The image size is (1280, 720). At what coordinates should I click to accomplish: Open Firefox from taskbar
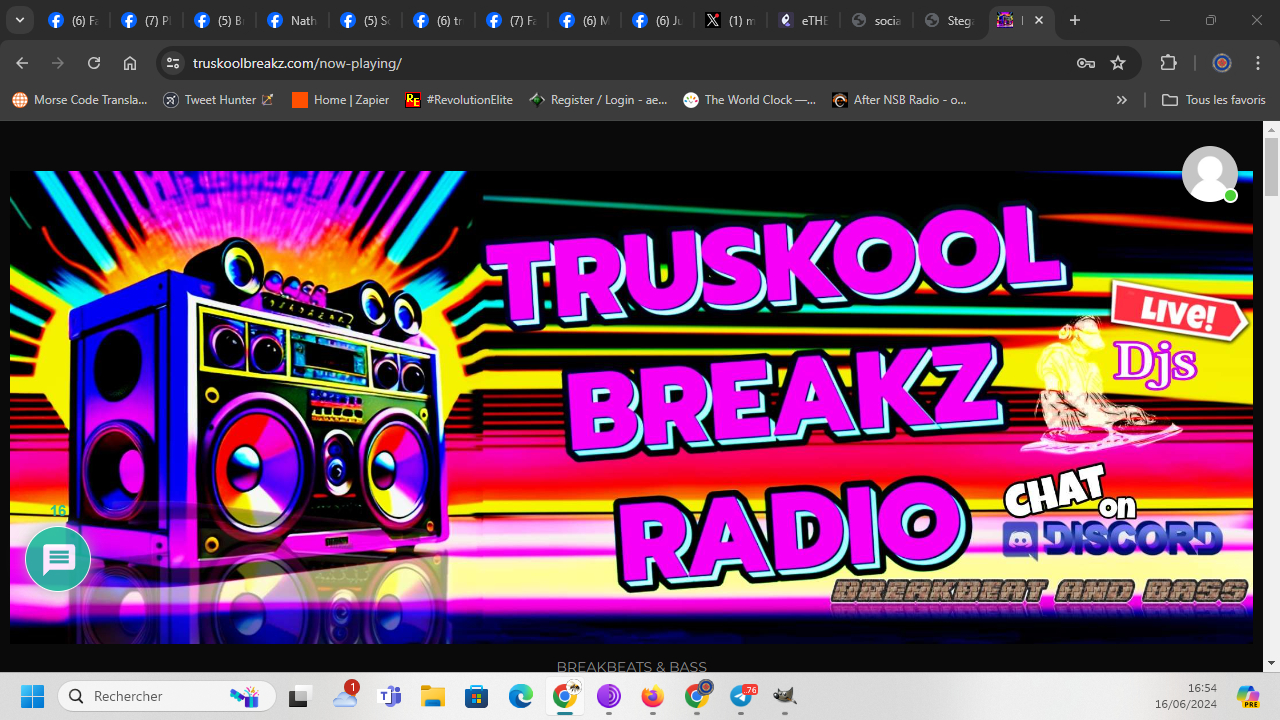(x=653, y=696)
